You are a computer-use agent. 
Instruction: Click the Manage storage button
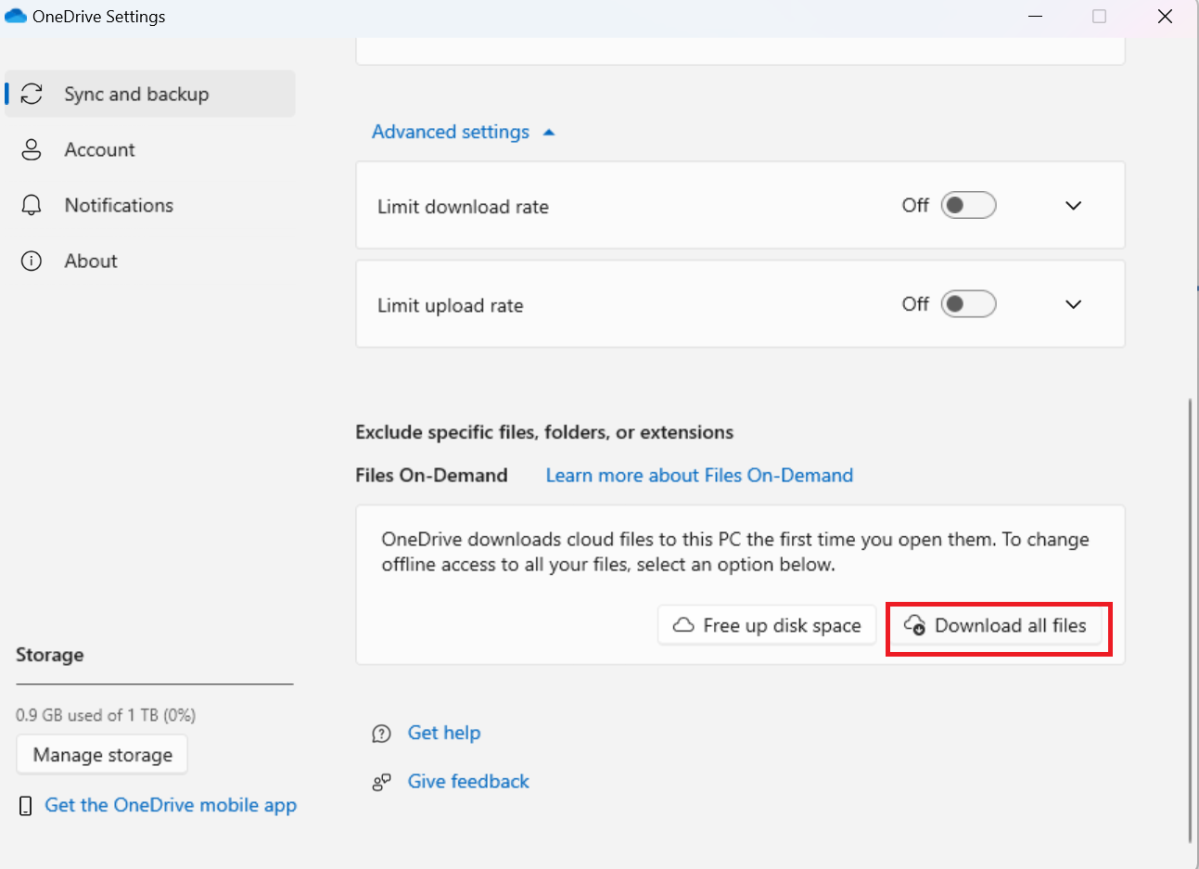[102, 754]
